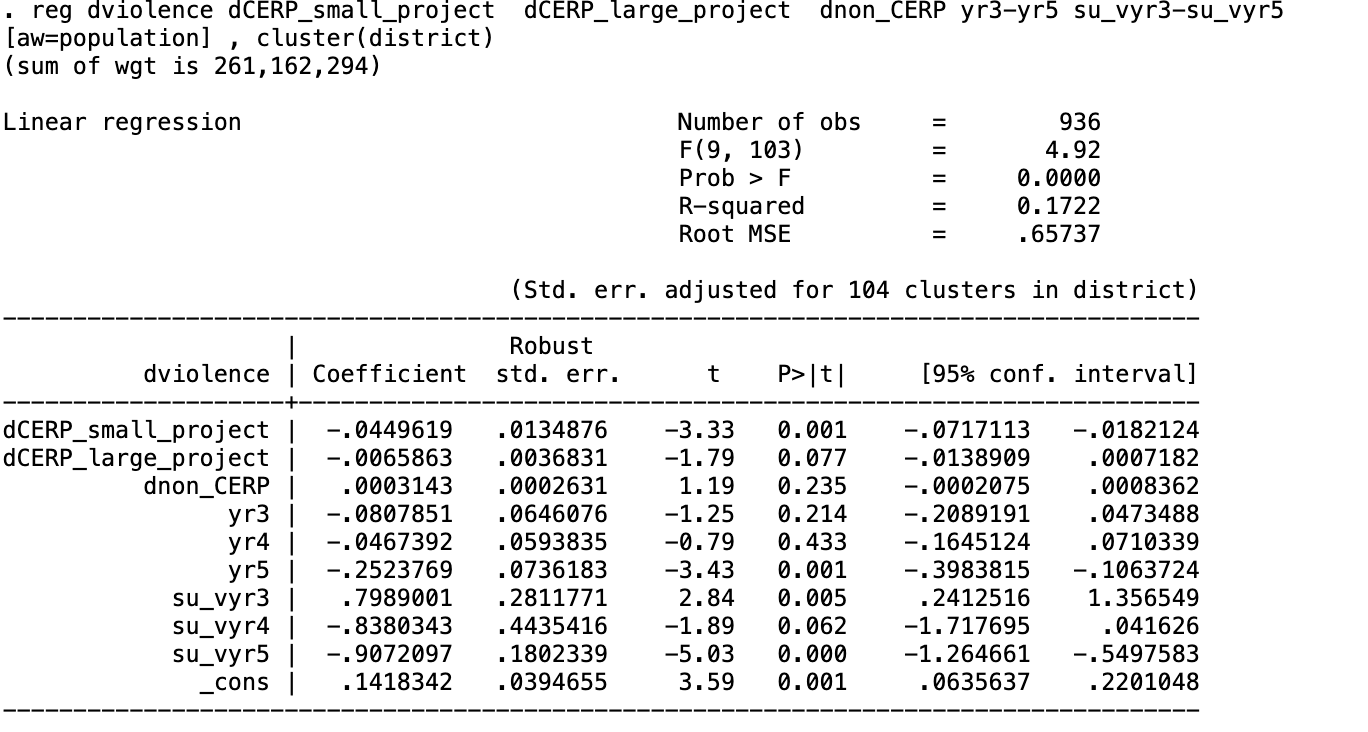Click the Coefficient column header
Viewport: 1368px width, 732px height.
[389, 374]
